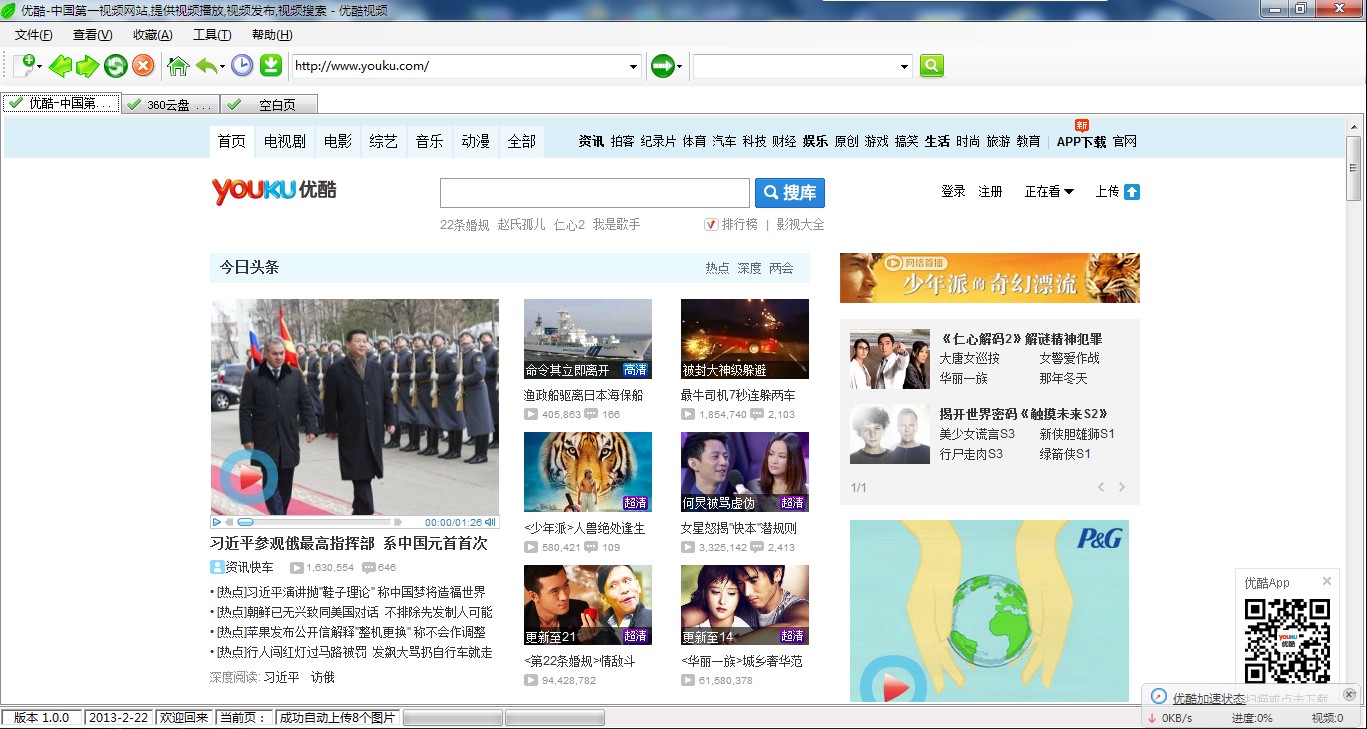Open the 查看(V) menu

[x=93, y=35]
